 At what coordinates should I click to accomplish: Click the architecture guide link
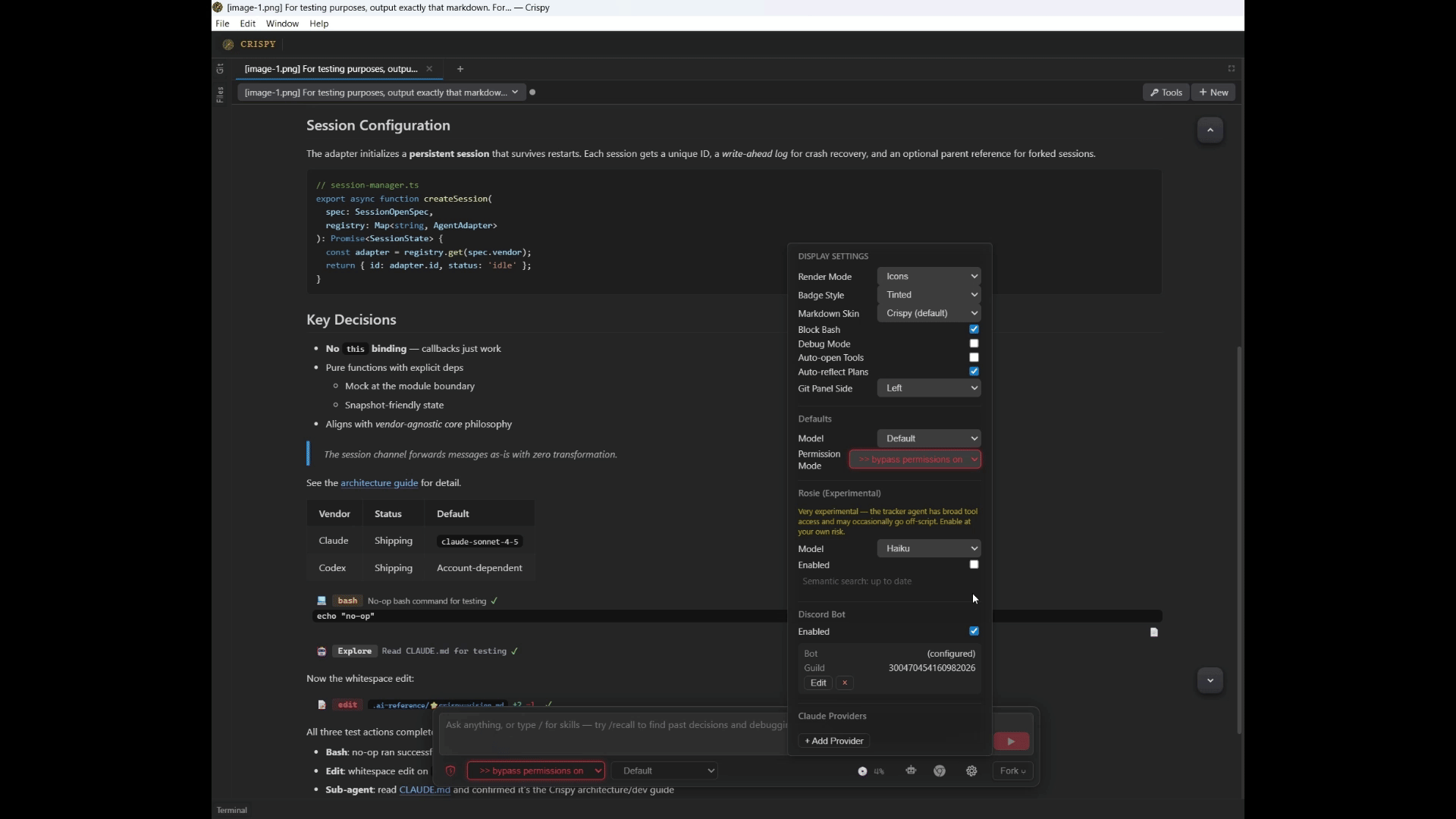pyautogui.click(x=378, y=482)
